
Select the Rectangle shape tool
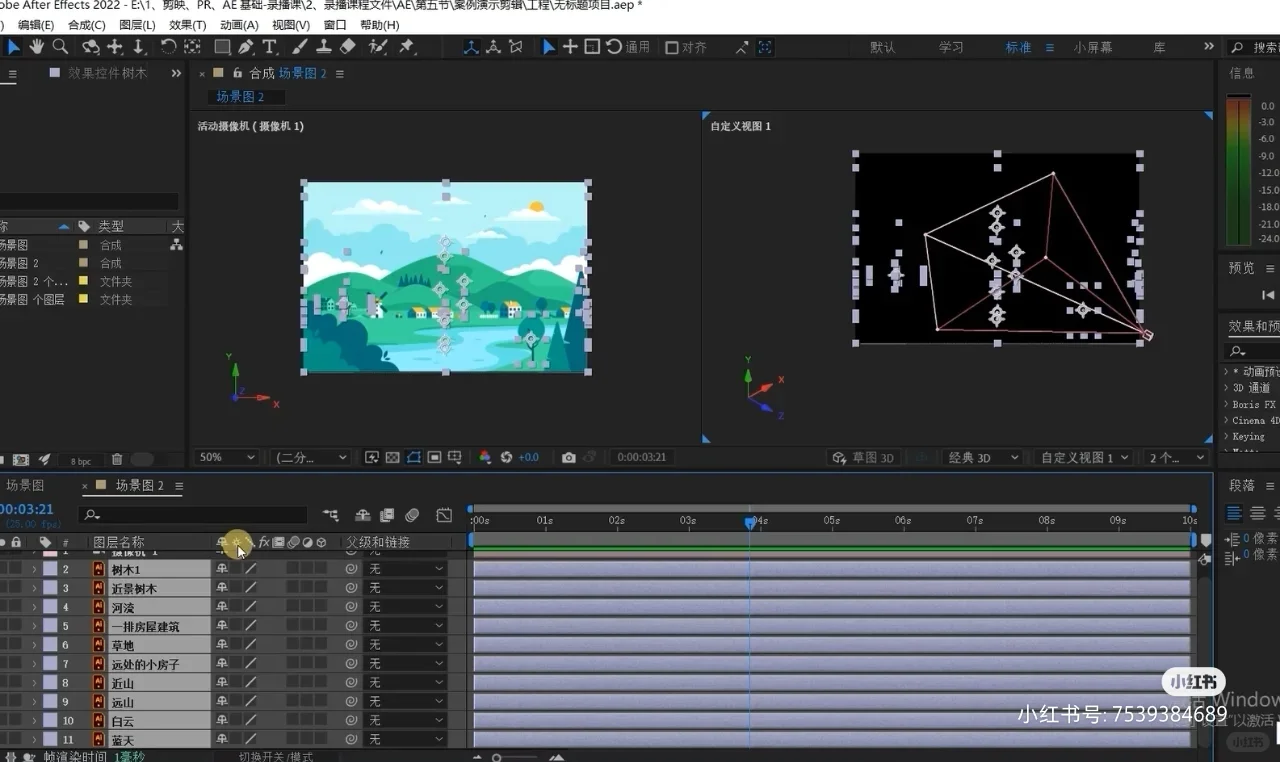tap(222, 47)
